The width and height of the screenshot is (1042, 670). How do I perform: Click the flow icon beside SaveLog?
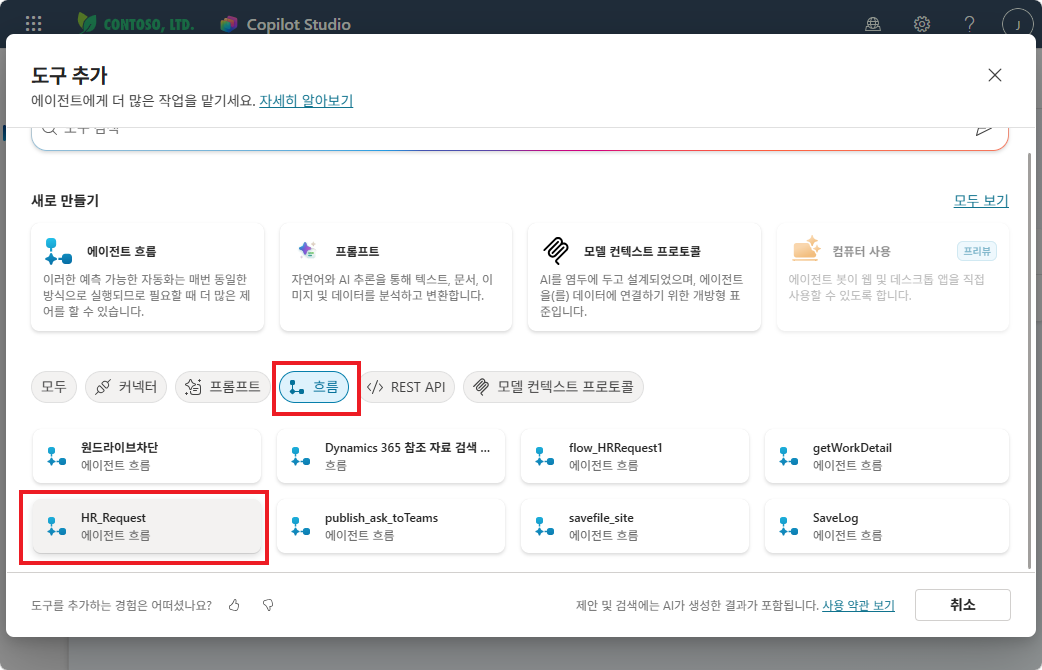[788, 526]
